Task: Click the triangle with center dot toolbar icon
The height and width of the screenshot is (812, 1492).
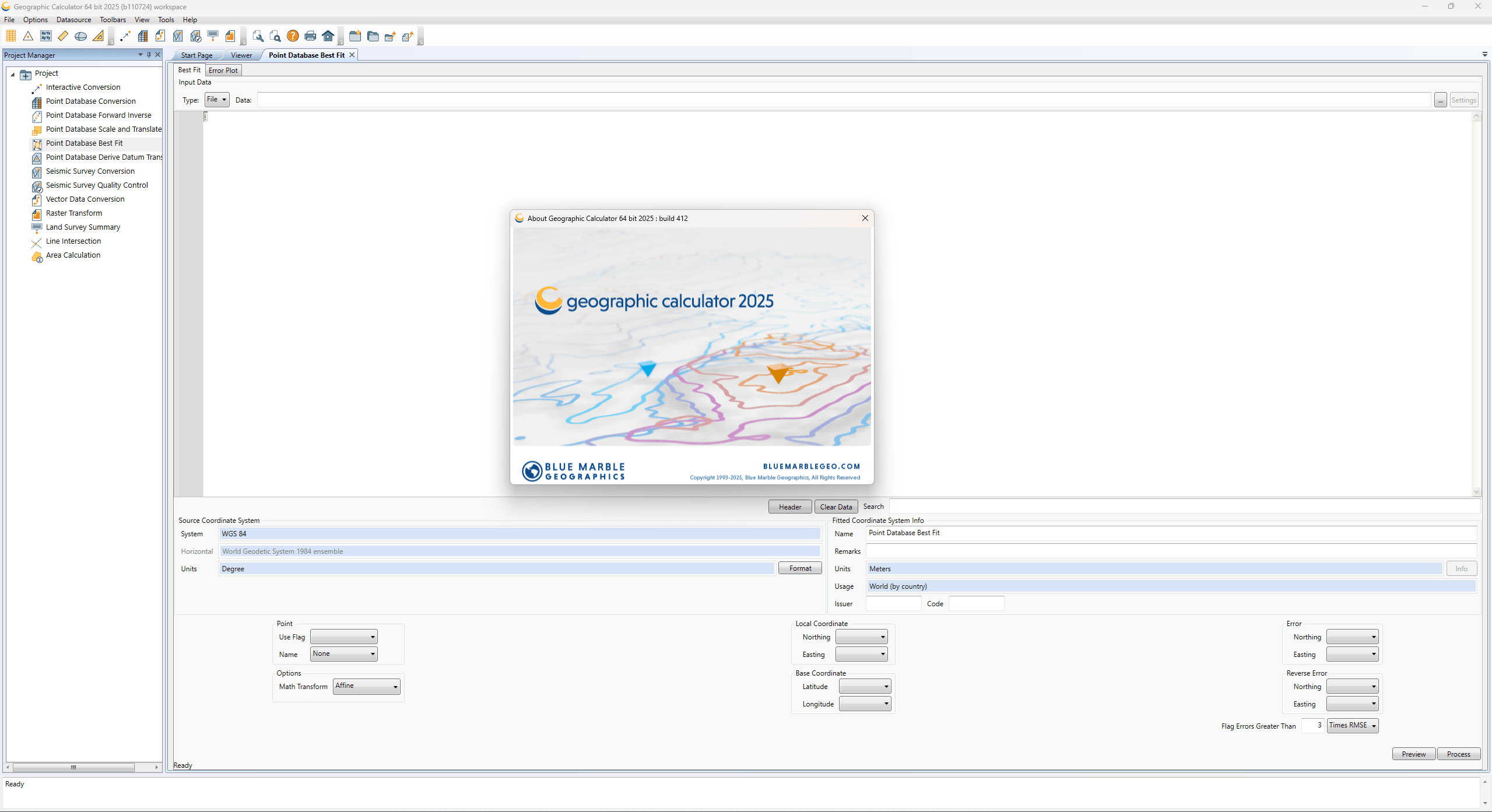Action: (x=28, y=36)
